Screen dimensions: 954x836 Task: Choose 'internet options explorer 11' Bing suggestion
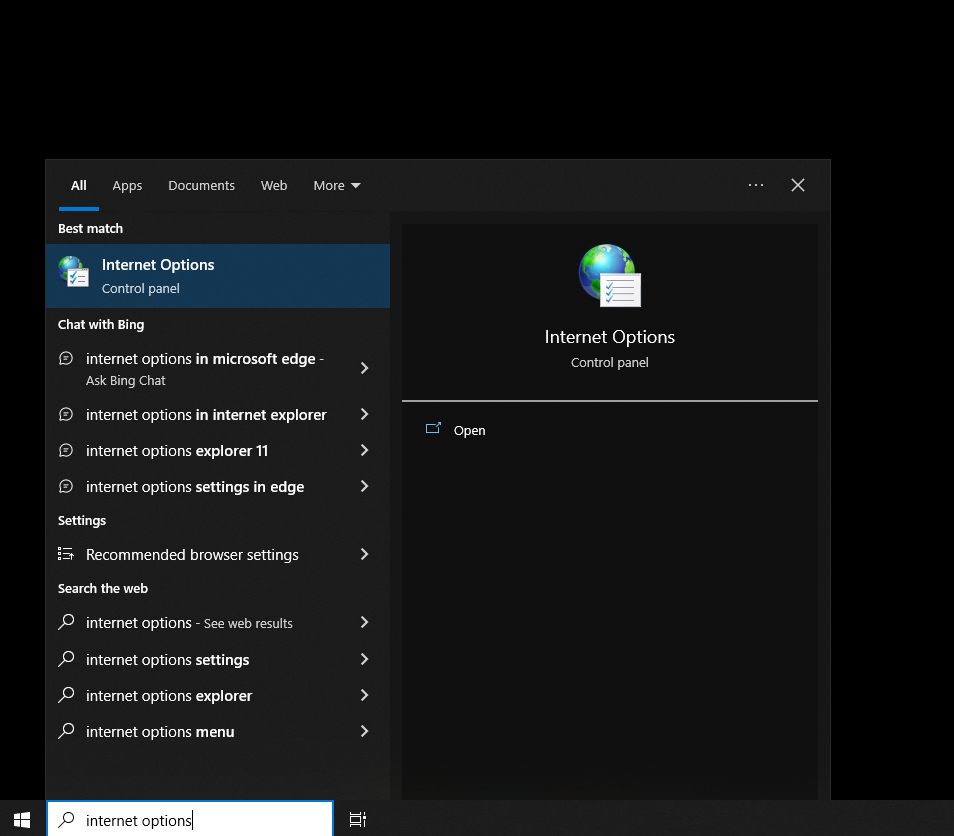click(x=177, y=451)
